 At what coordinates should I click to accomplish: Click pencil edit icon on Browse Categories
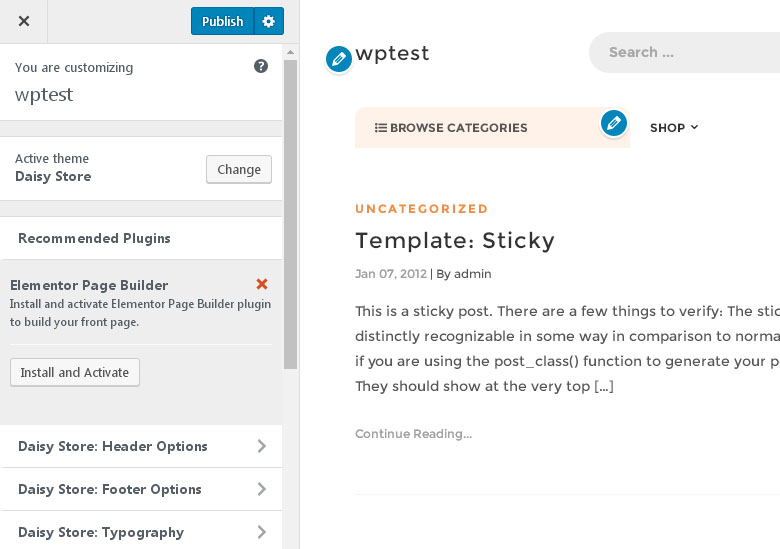click(x=613, y=123)
